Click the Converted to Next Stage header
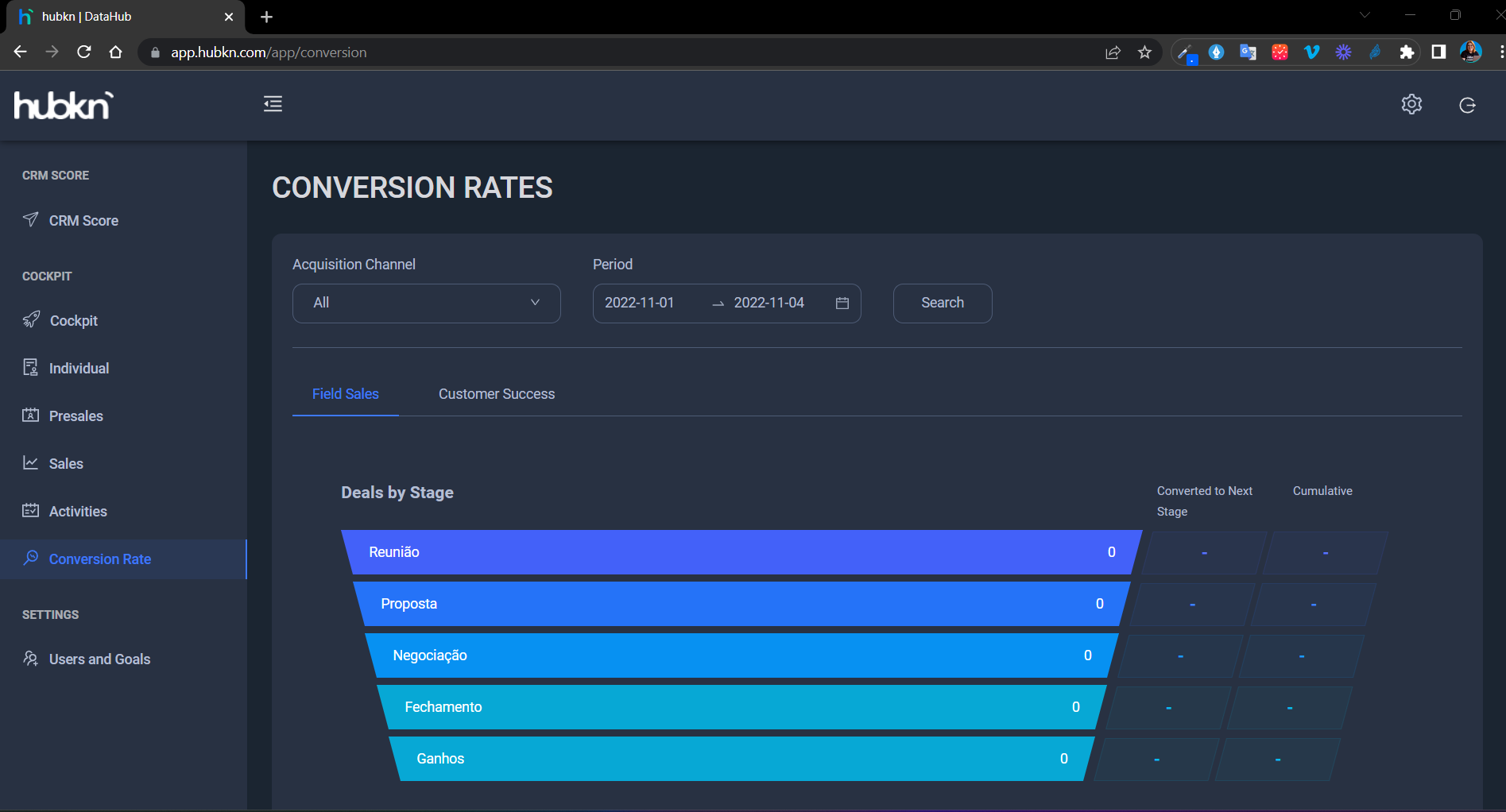The image size is (1506, 812). 1205,501
